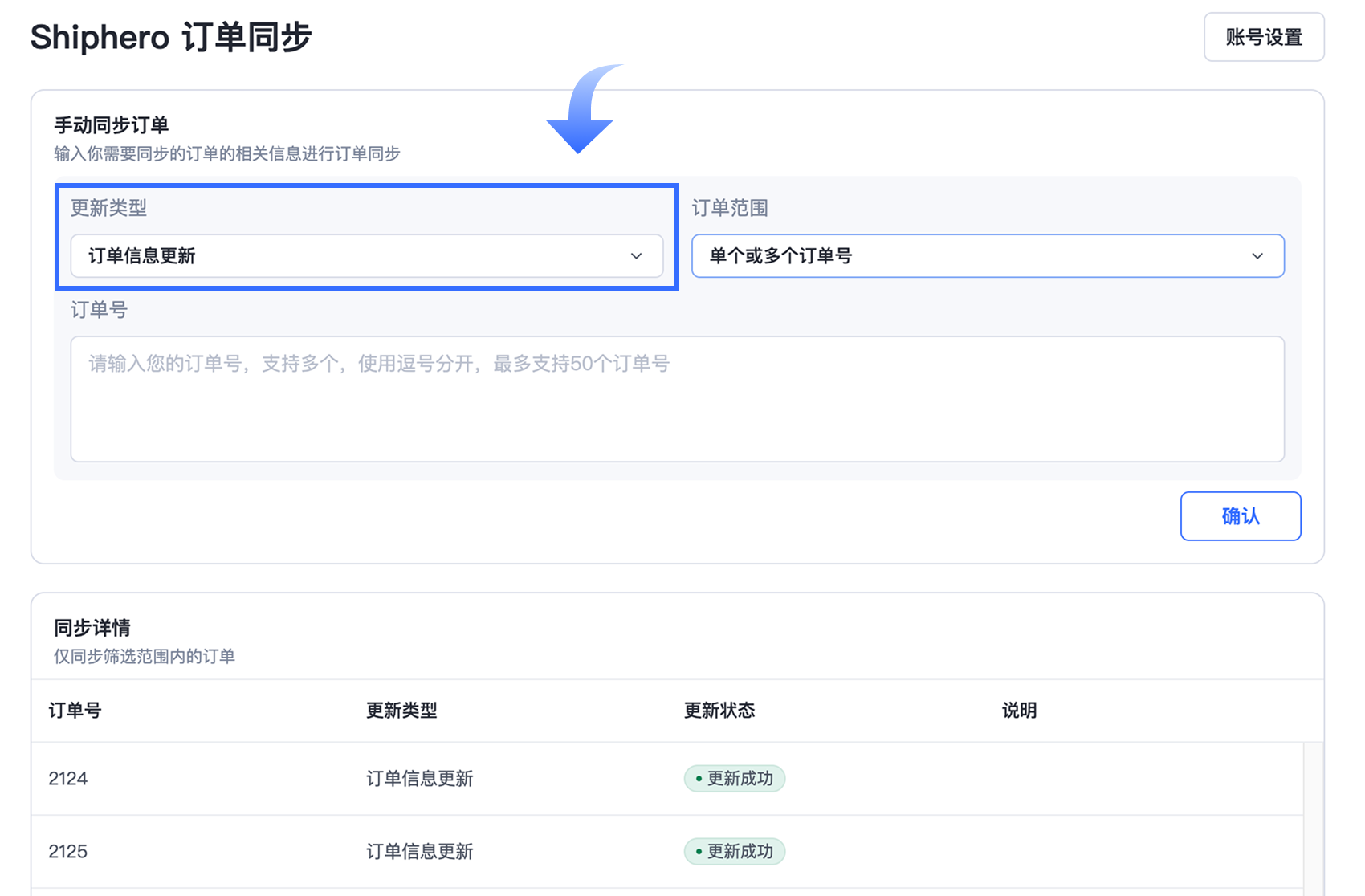Click the 更新类型 table column header
The width and height of the screenshot is (1365, 896).
click(401, 711)
